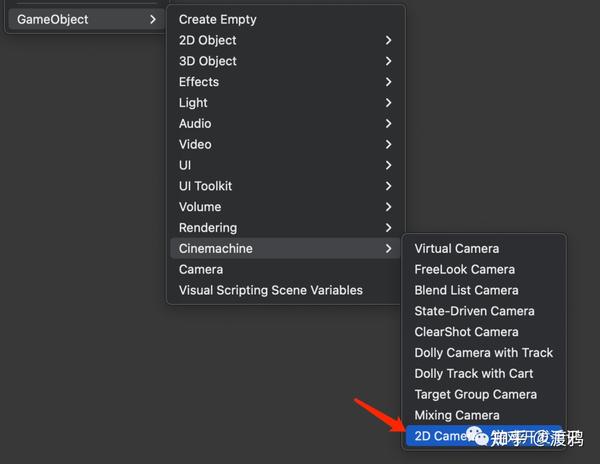The width and height of the screenshot is (600, 464).
Task: Create a State-Driven Camera
Action: pos(475,311)
